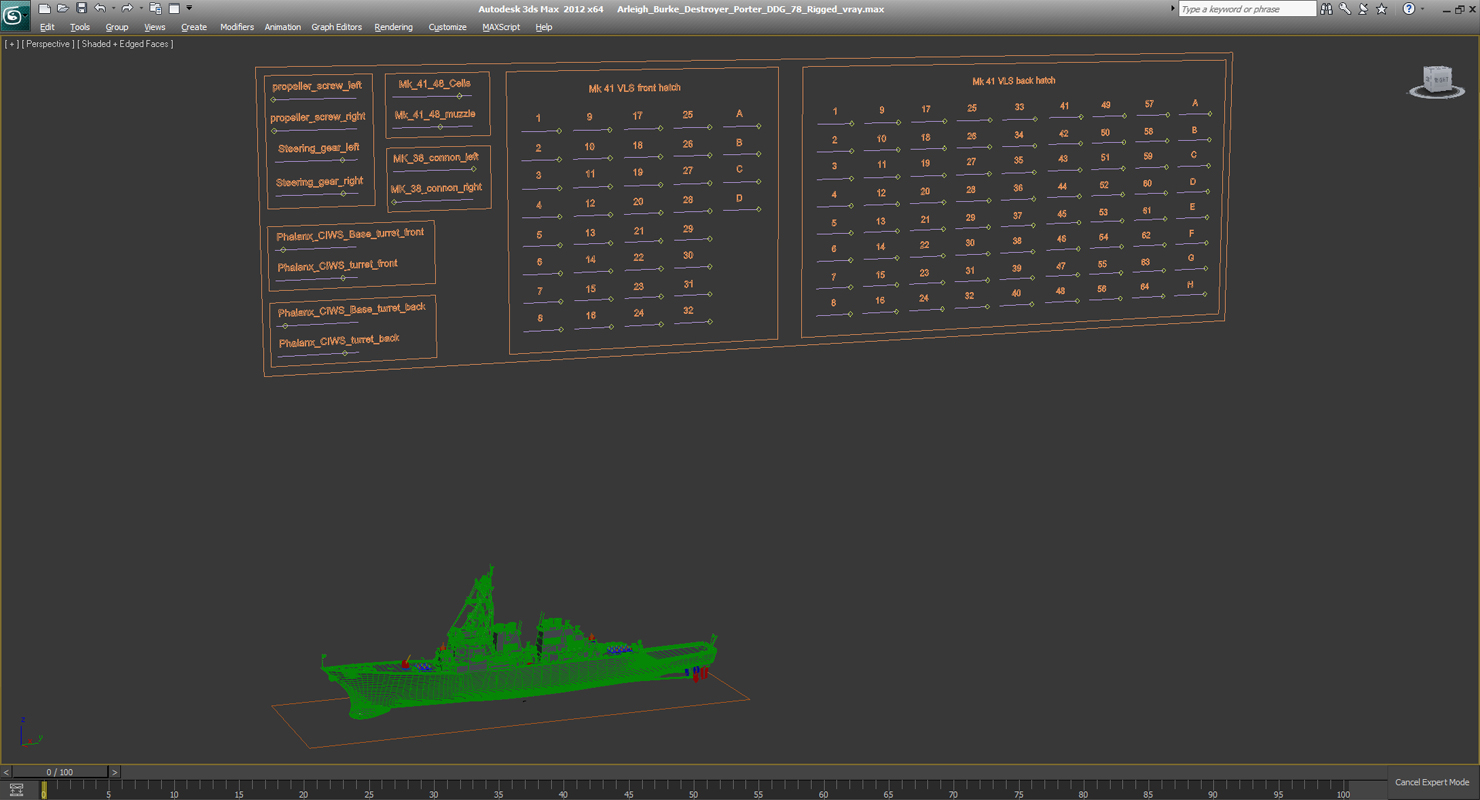Expand the InfoCenter search field arrow
Viewport: 1480px width, 800px height.
[1172, 9]
